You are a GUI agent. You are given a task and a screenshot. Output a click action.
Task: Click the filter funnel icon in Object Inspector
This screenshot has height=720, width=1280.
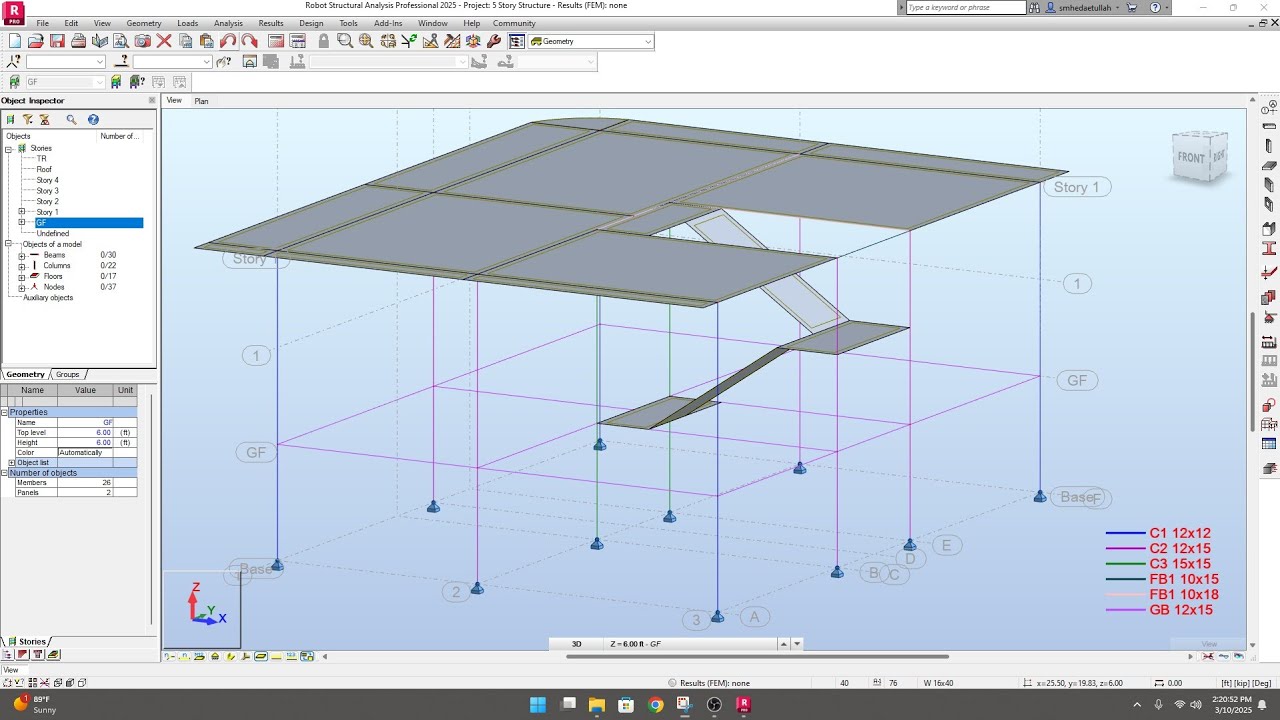click(x=28, y=119)
